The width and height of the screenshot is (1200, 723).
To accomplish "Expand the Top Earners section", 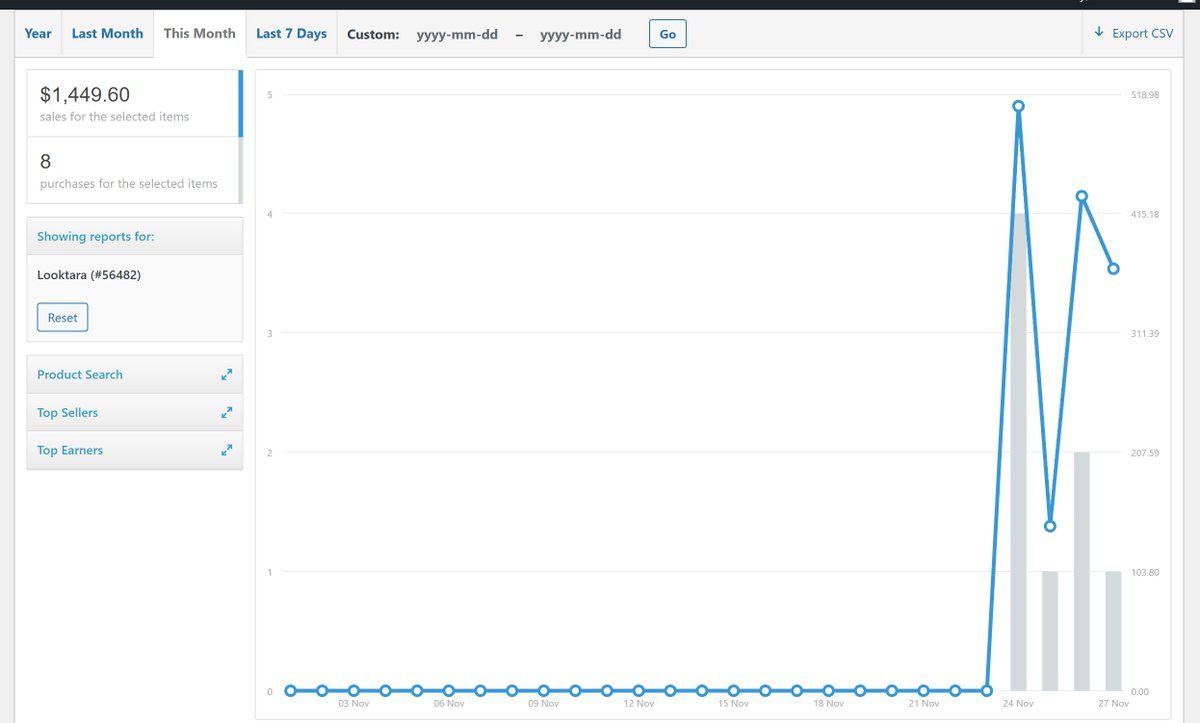I will [135, 450].
